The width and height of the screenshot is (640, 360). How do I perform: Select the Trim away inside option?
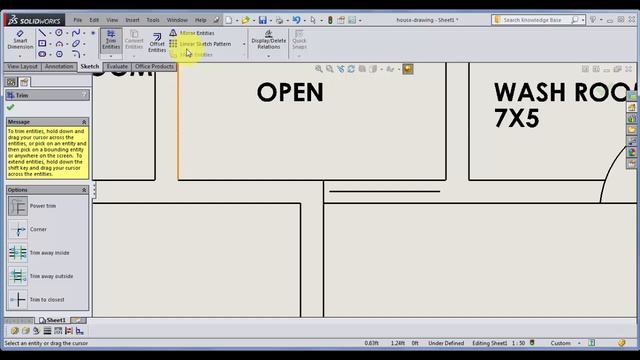[x=39, y=253]
